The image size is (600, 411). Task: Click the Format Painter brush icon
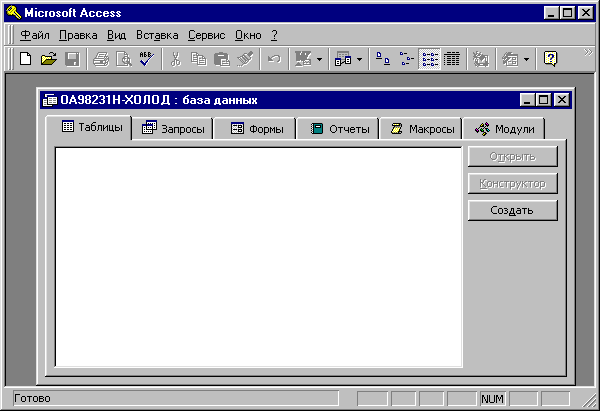tap(245, 59)
